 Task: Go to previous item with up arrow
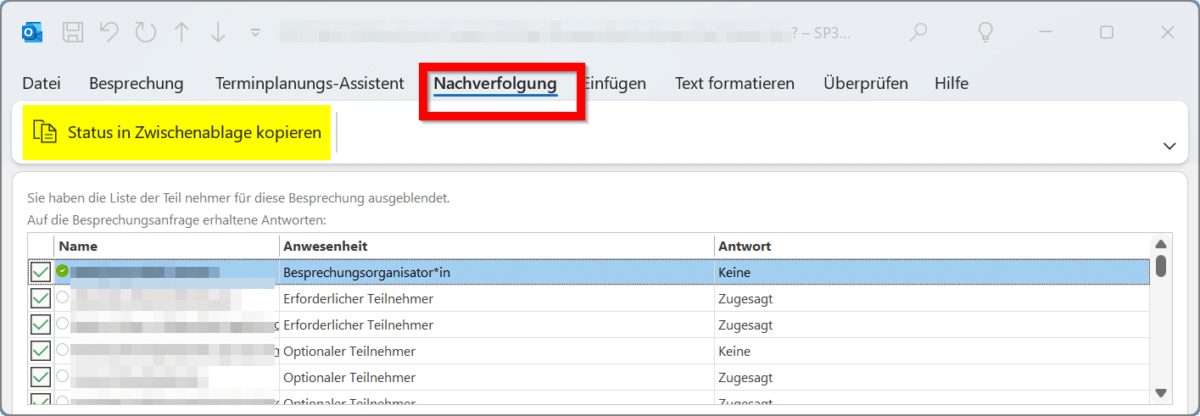click(x=181, y=32)
